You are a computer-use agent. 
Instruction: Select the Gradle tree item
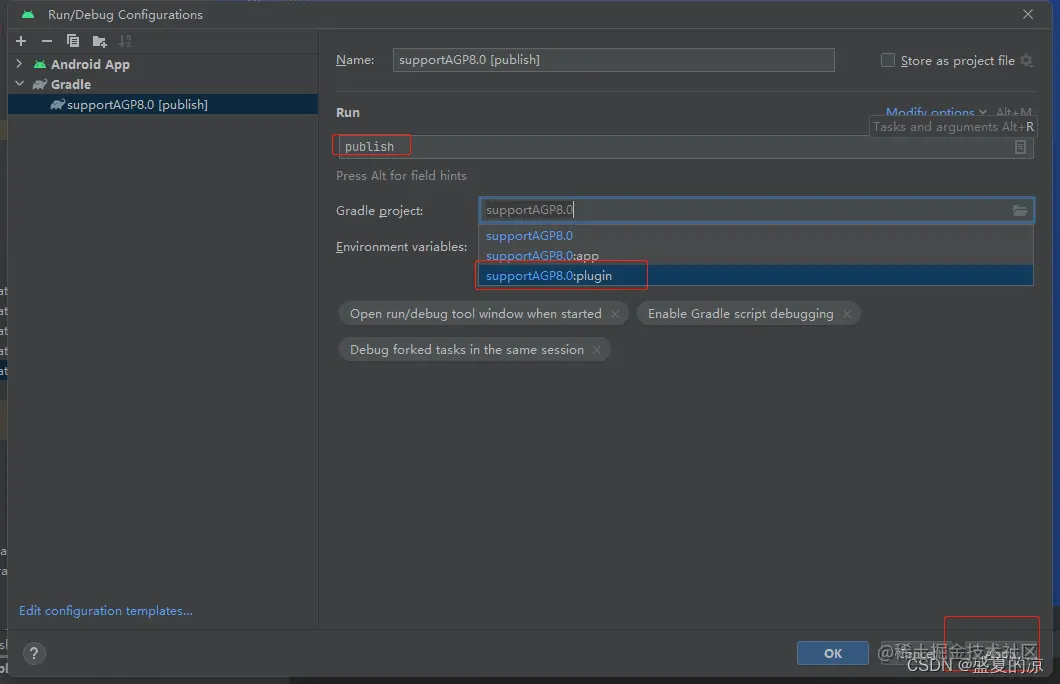click(70, 84)
